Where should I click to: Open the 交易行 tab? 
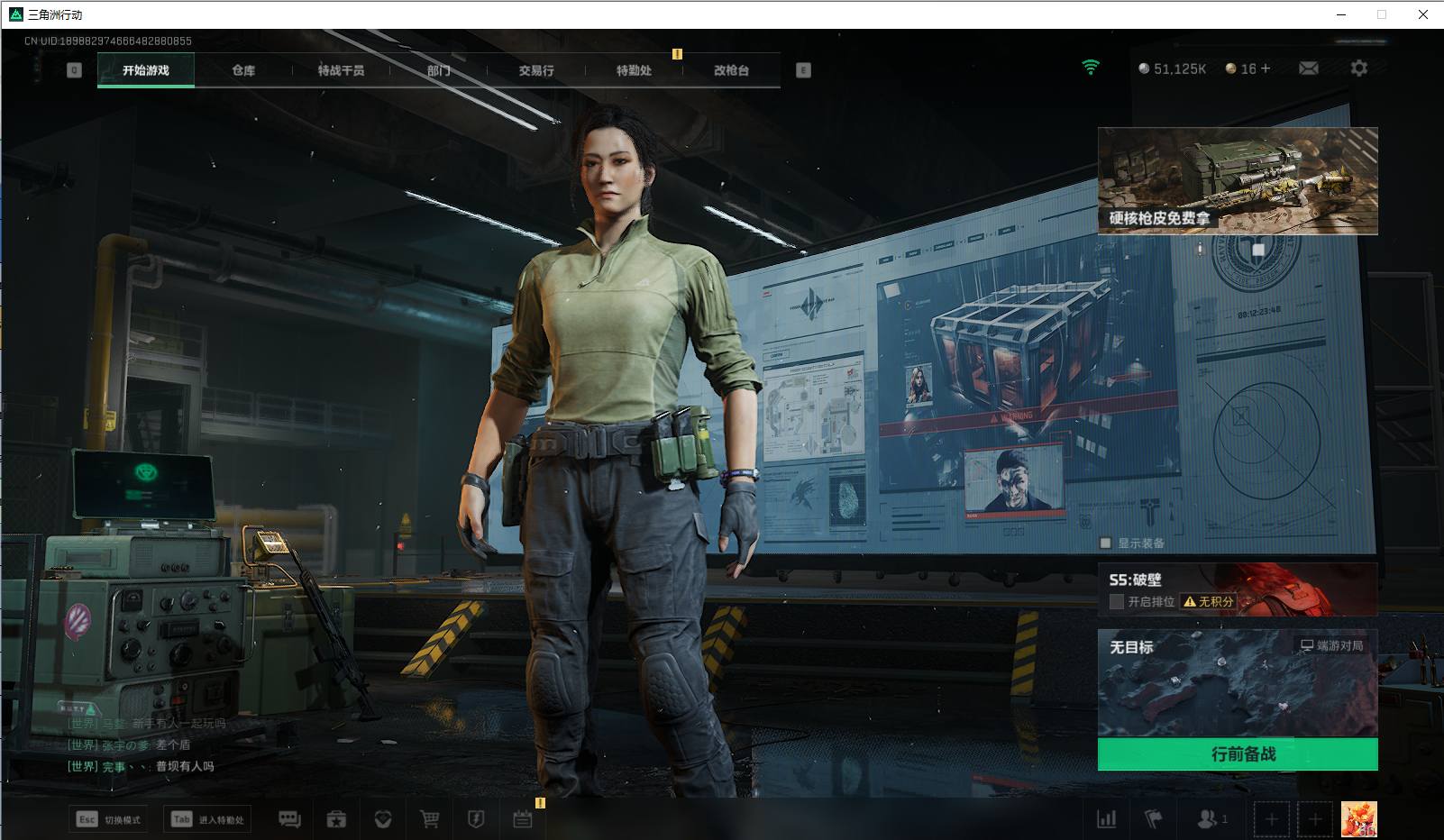tap(536, 70)
